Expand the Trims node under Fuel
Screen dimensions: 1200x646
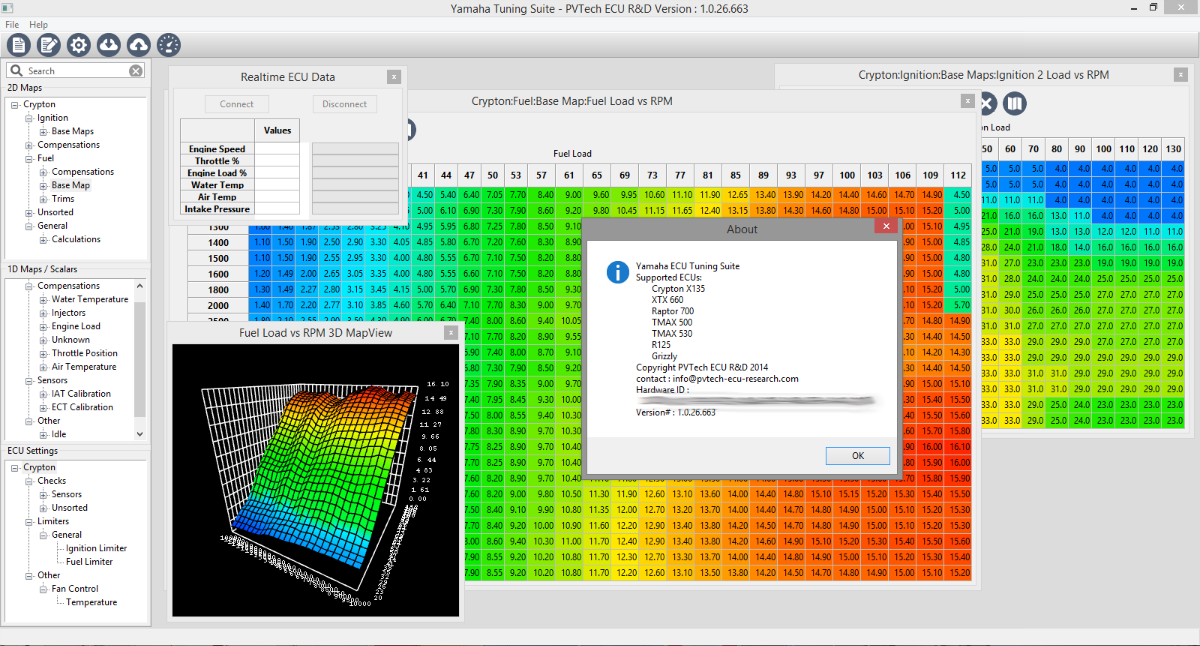pyautogui.click(x=43, y=199)
